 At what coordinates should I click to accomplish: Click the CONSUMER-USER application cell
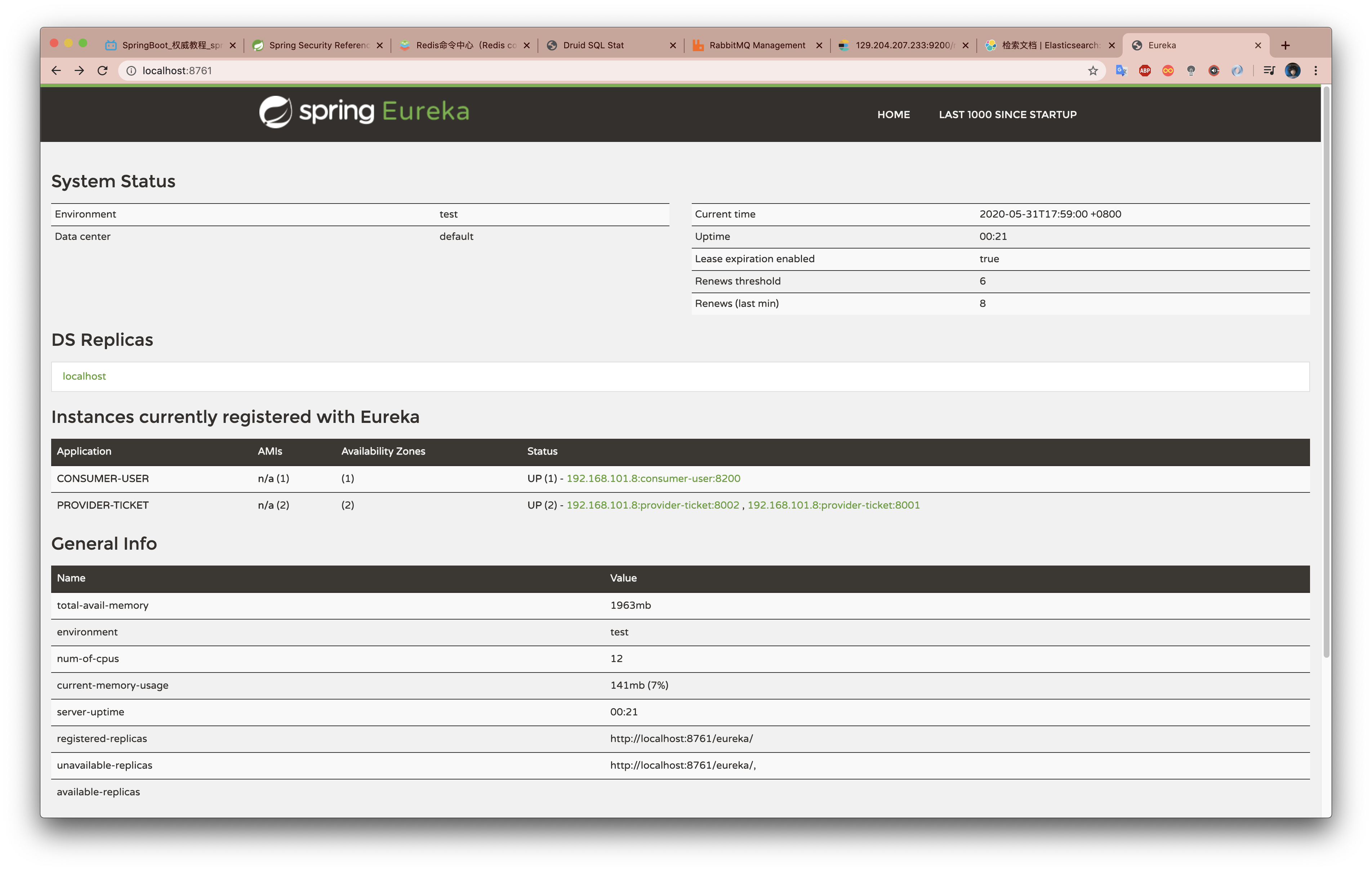pos(103,478)
